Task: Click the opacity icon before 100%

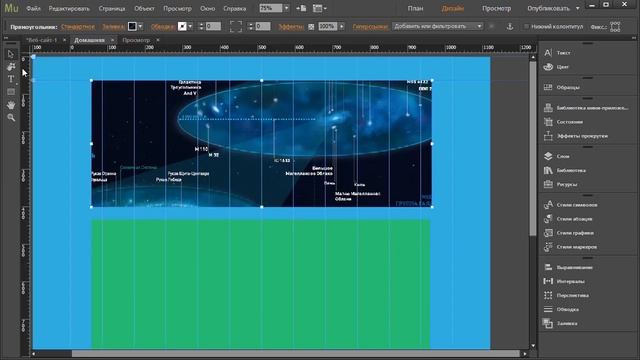Action: tap(311, 27)
